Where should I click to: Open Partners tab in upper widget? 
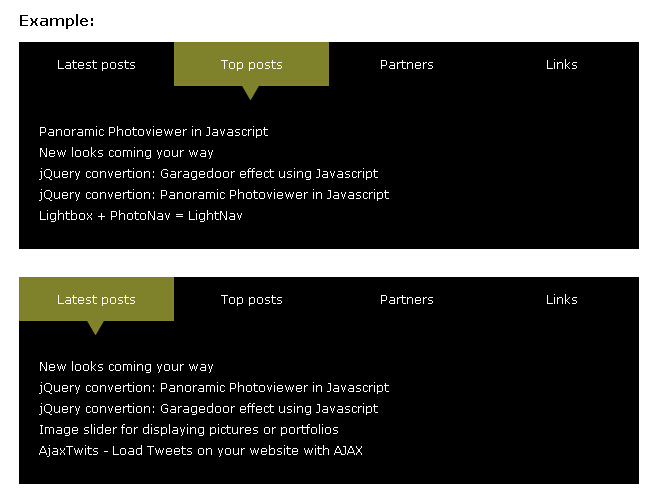pos(406,64)
